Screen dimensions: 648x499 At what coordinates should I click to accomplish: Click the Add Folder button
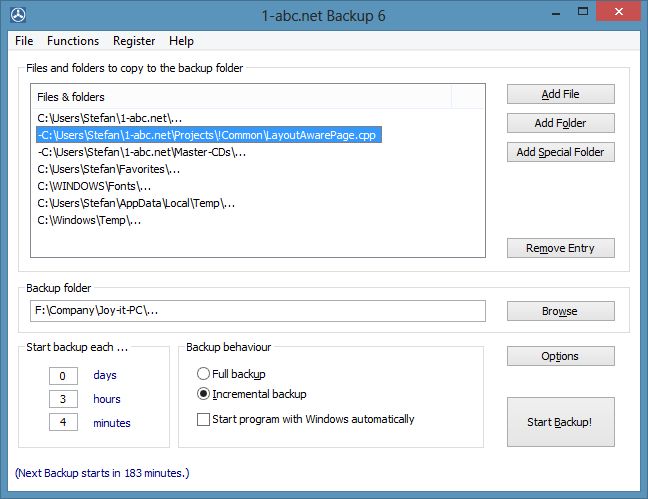[x=560, y=123]
